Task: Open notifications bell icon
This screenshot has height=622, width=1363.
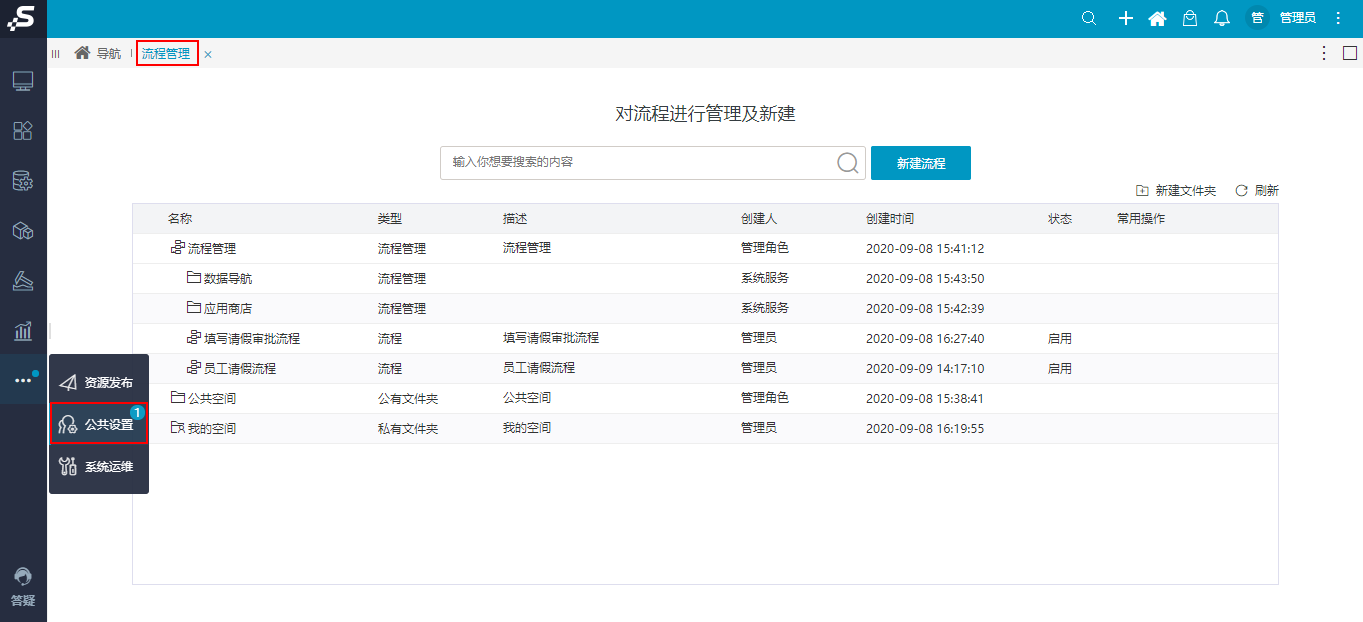Action: tap(1222, 18)
